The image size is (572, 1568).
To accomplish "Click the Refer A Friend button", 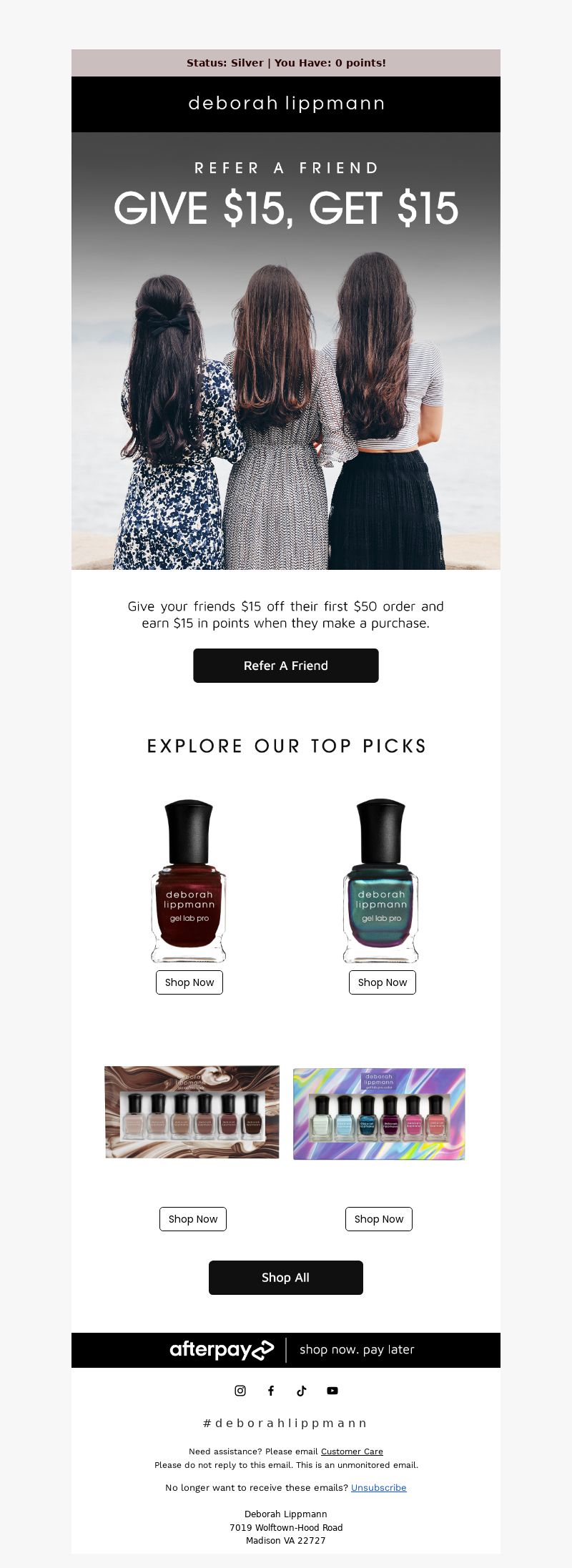I will [x=286, y=666].
